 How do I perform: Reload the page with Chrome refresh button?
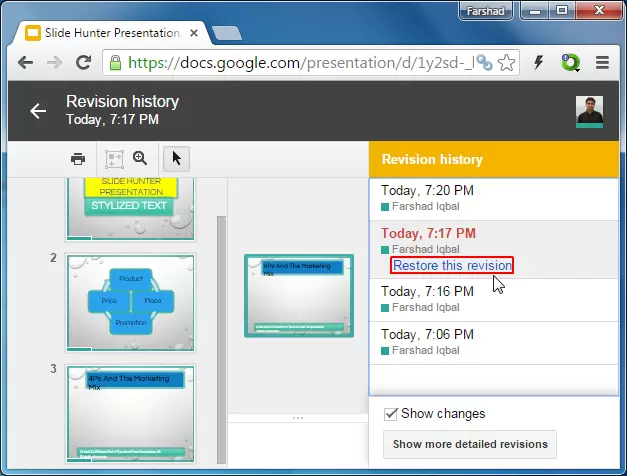84,62
